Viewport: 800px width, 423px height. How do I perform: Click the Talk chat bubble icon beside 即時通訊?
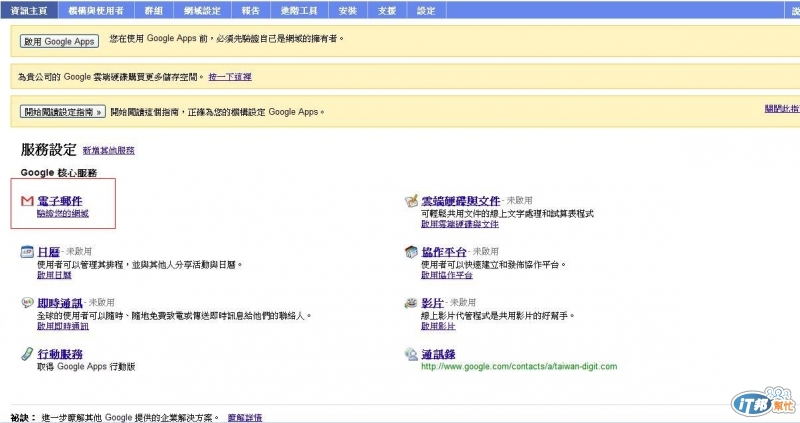point(27,303)
